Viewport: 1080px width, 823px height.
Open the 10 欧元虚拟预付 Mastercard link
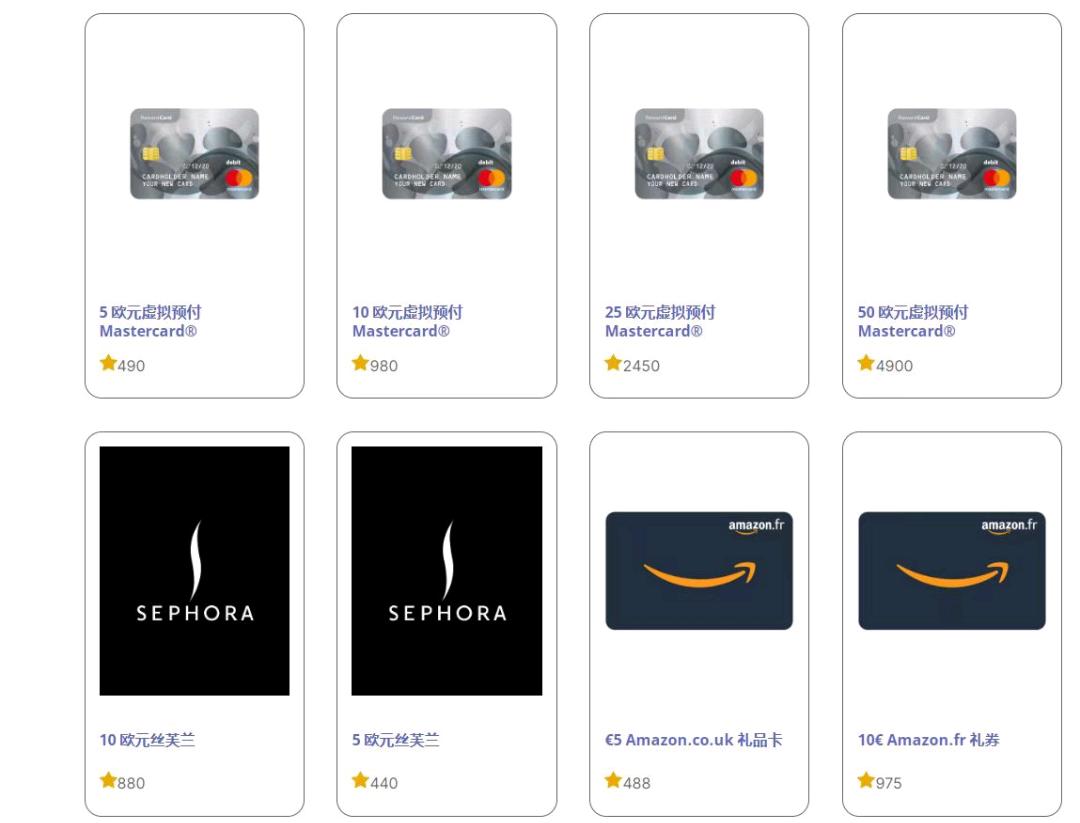[x=407, y=322]
